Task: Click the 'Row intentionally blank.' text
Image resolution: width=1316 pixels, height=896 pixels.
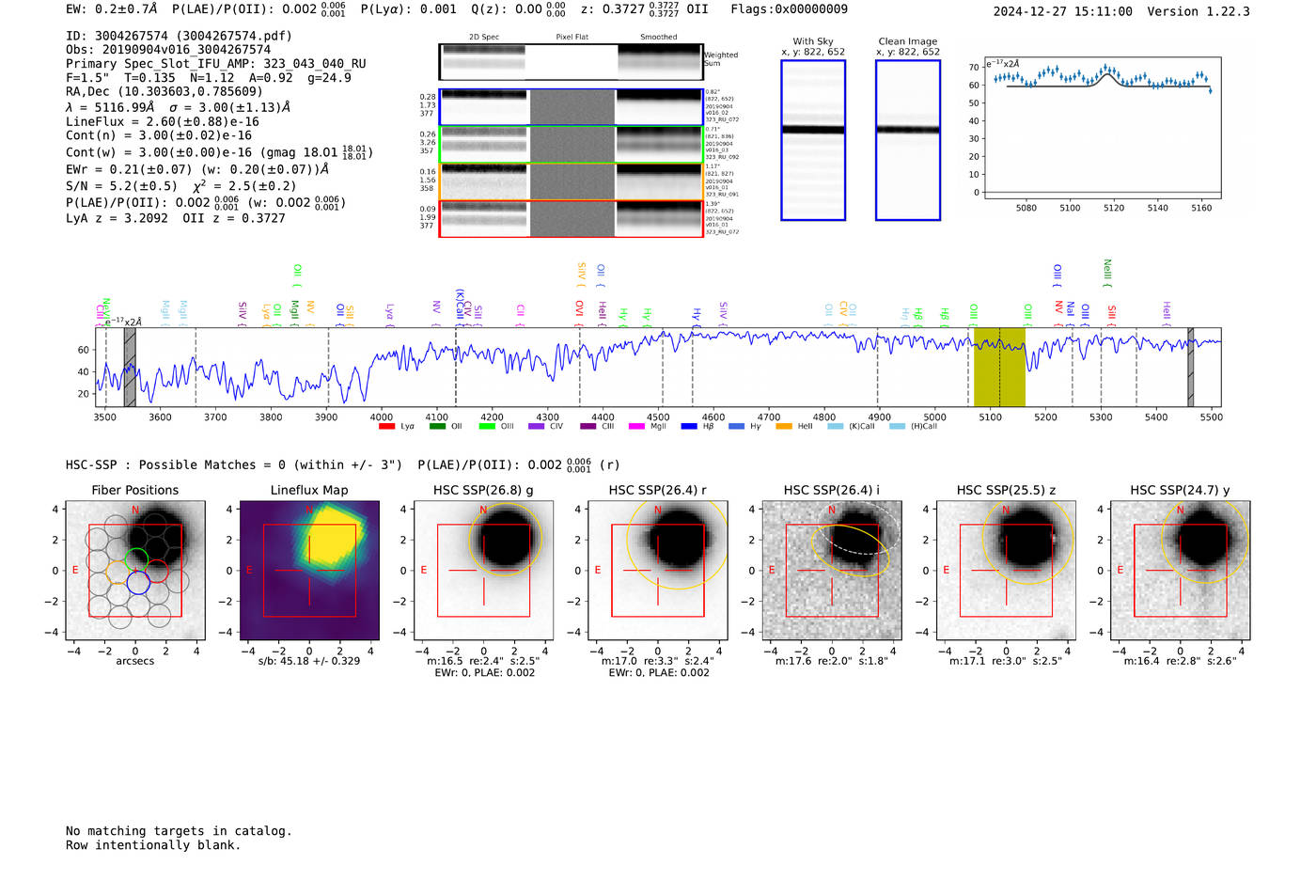Action: point(153,845)
